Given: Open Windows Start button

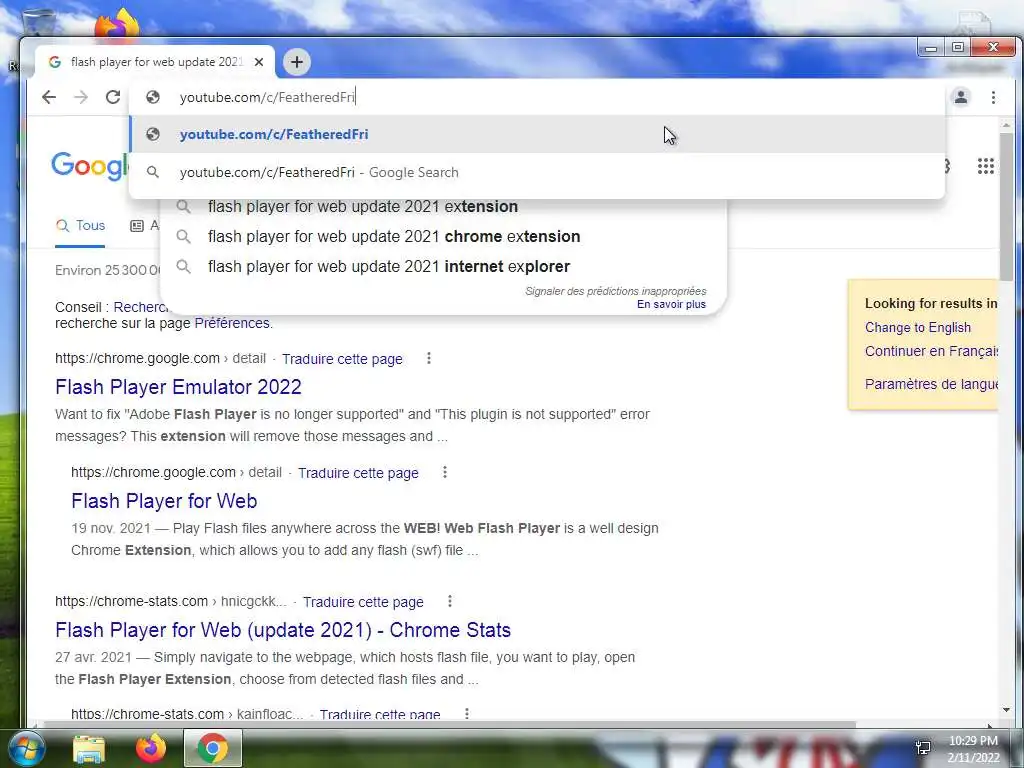Looking at the screenshot, I should pyautogui.click(x=25, y=748).
